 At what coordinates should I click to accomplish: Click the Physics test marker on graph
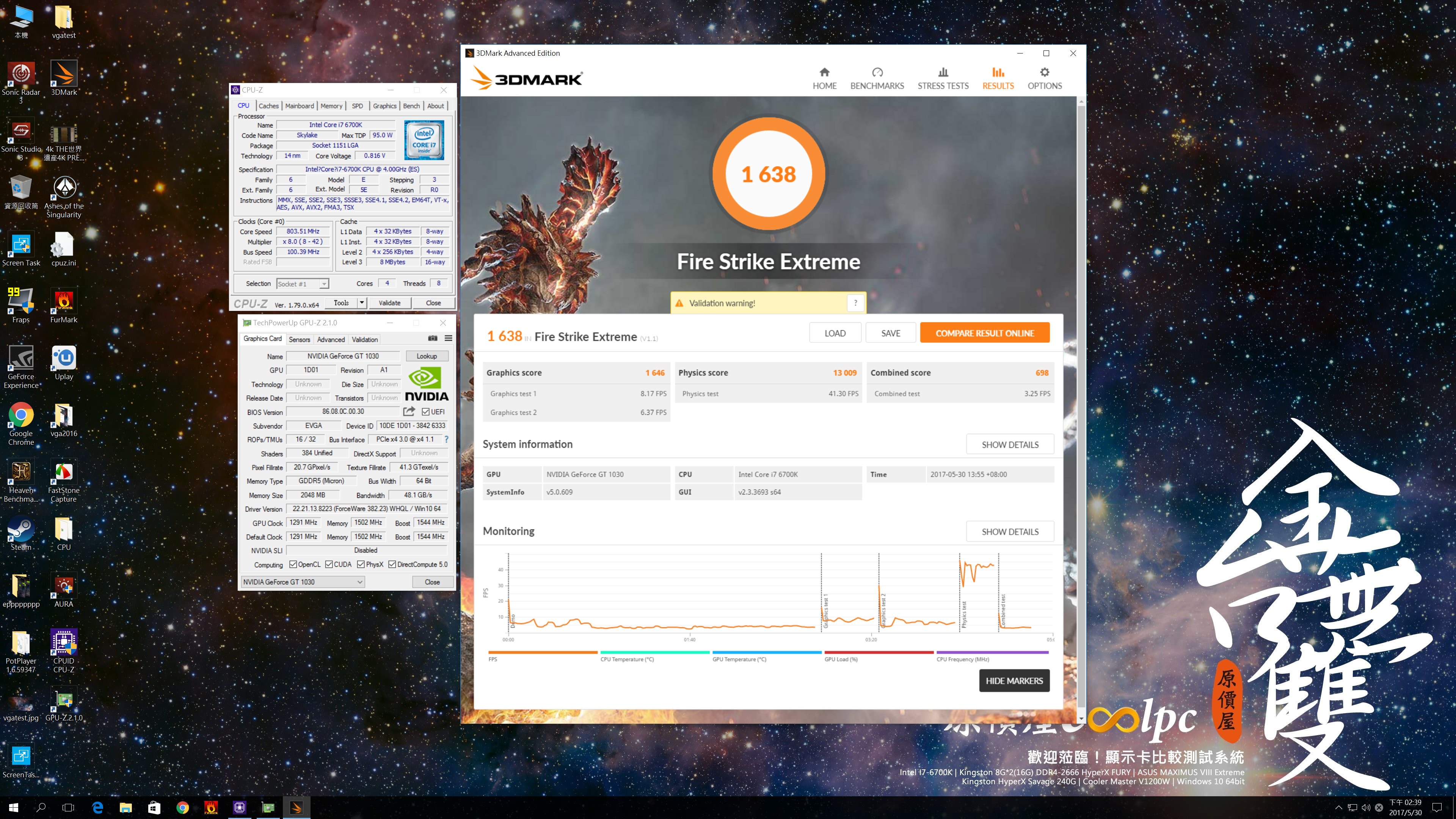point(964,614)
